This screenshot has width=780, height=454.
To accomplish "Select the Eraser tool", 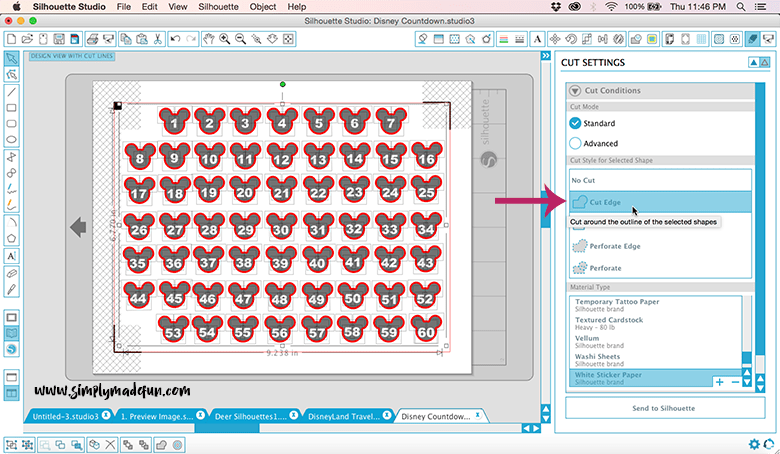I will coord(11,273).
